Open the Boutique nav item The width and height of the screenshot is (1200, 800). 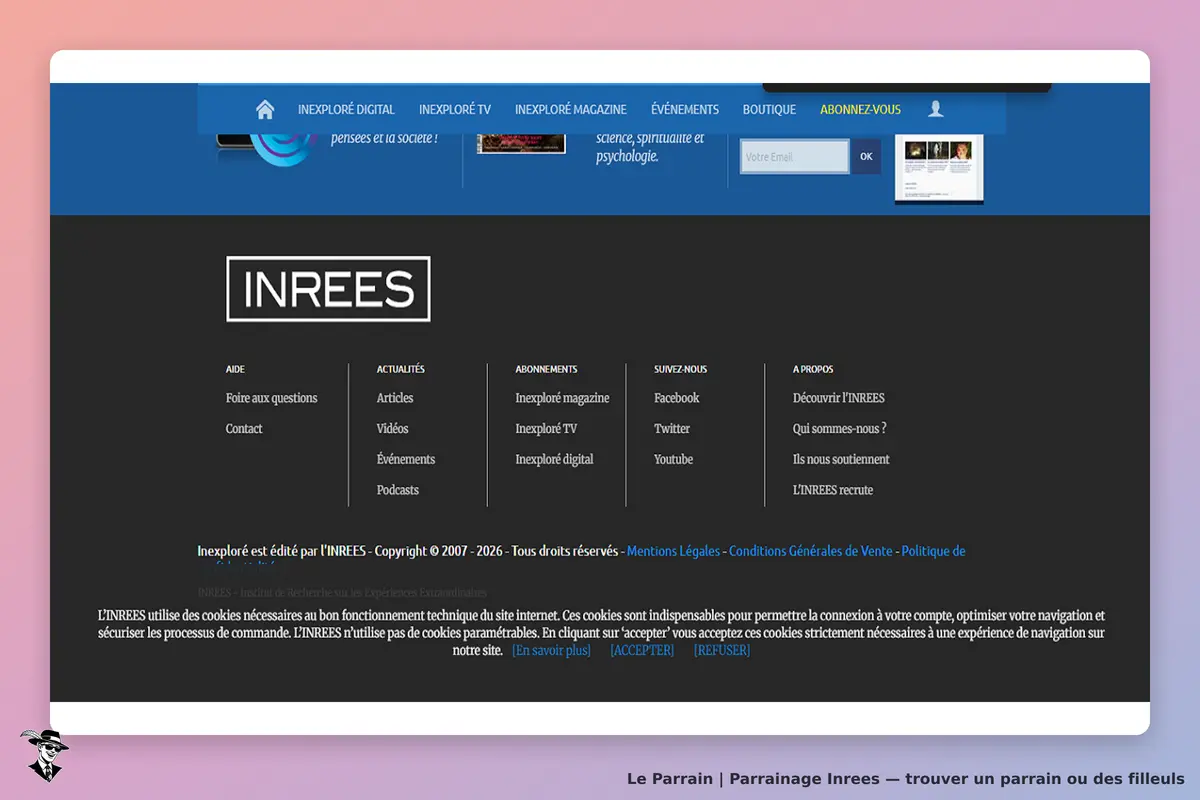[769, 110]
